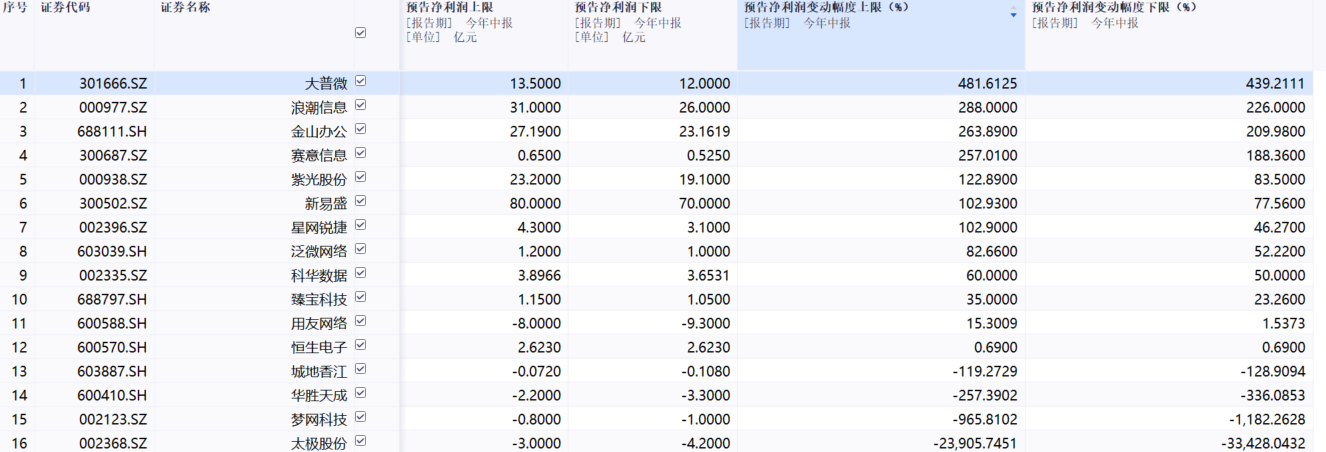Select stock code 300502.SZ

tap(112, 203)
